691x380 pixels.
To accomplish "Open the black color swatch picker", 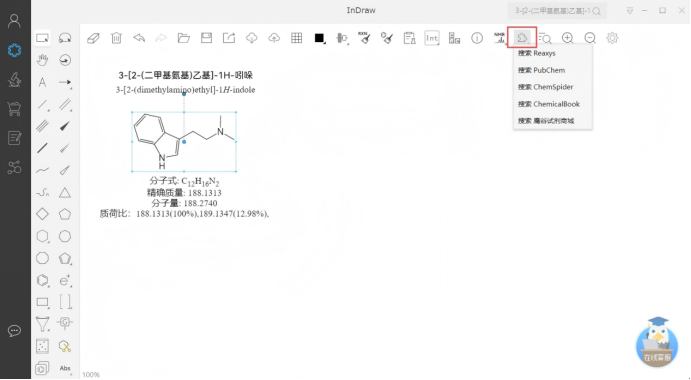I will click(x=319, y=38).
